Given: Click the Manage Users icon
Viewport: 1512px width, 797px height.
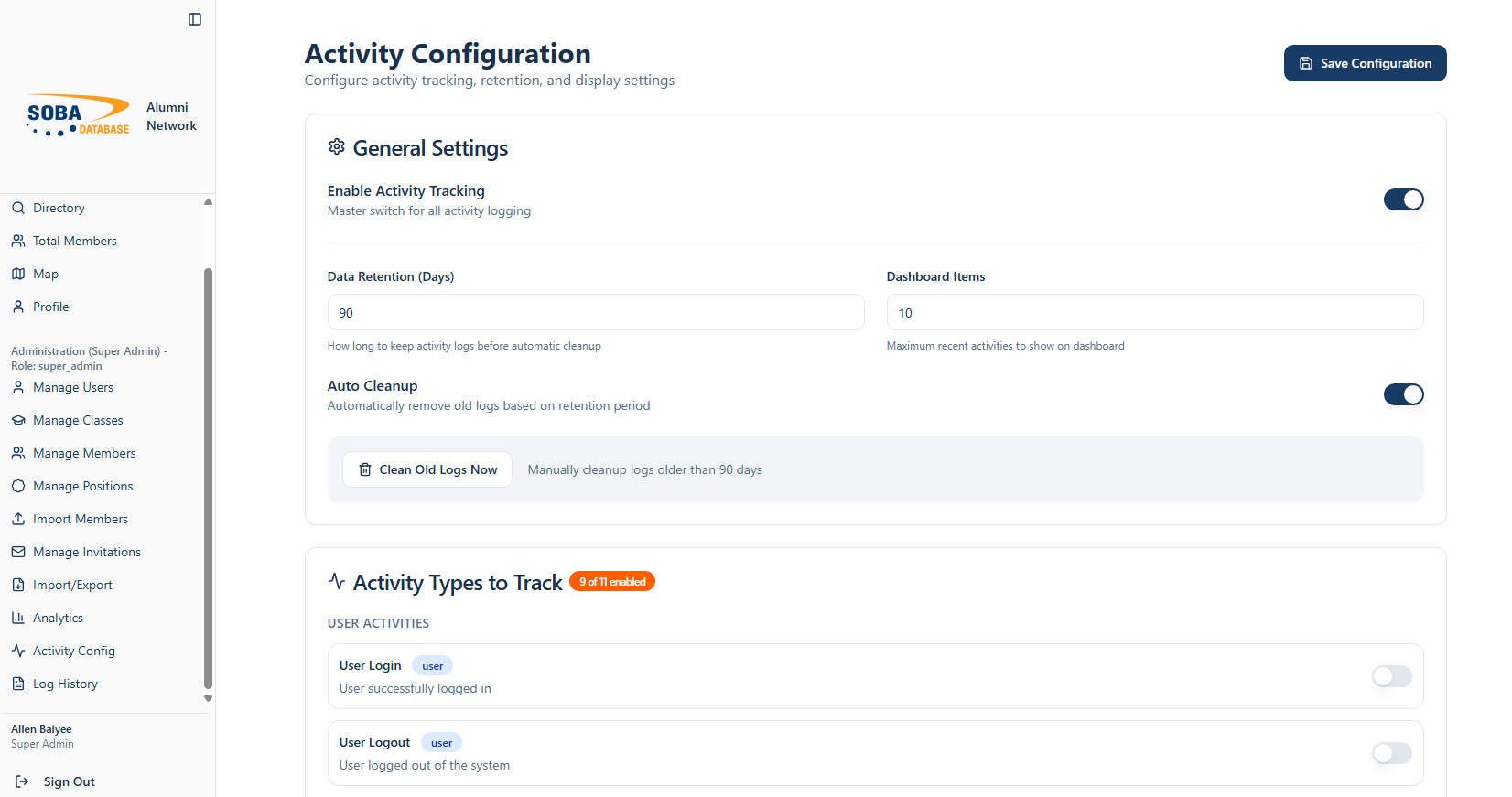Looking at the screenshot, I should click(18, 387).
